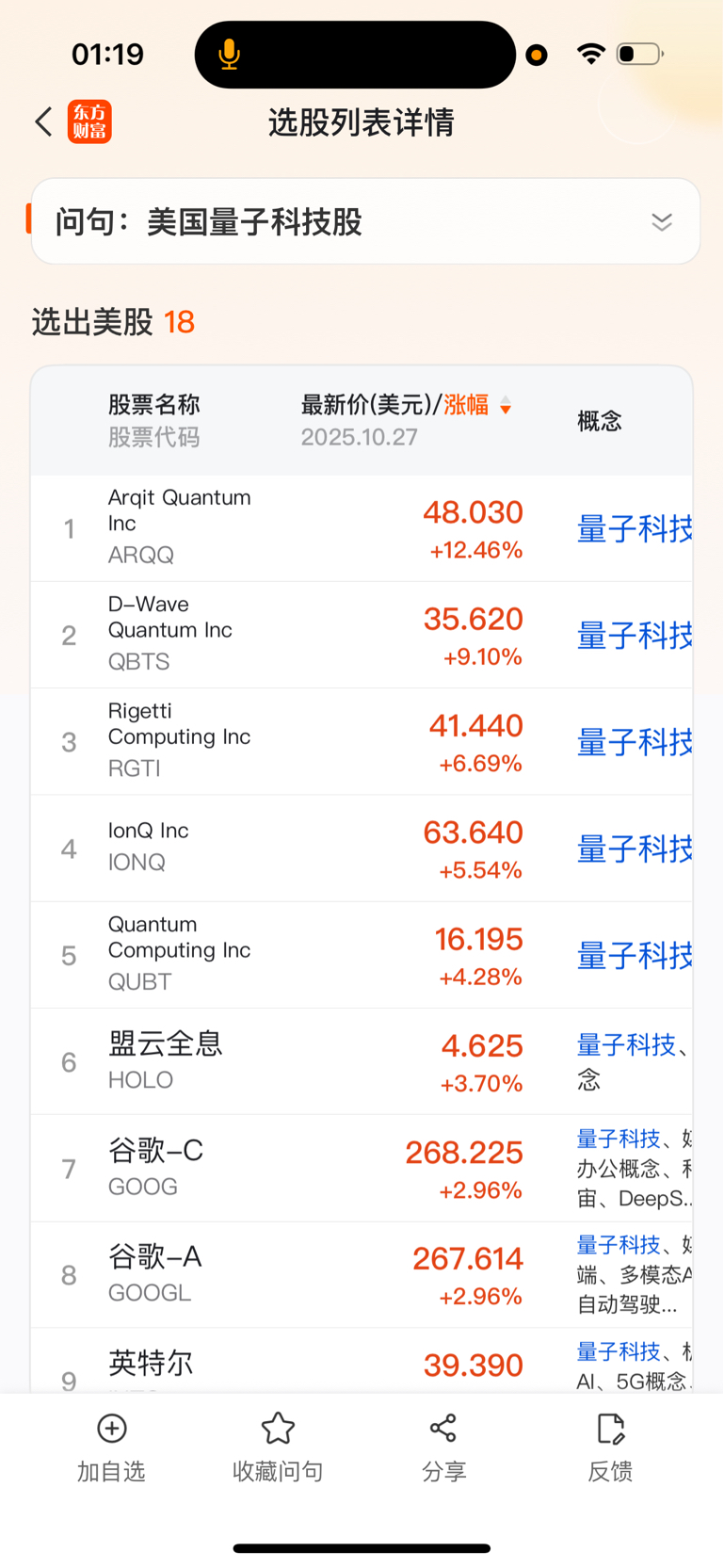This screenshot has height=1568, width=724.
Task: Expand the 问句 query box chevron
Action: [662, 222]
